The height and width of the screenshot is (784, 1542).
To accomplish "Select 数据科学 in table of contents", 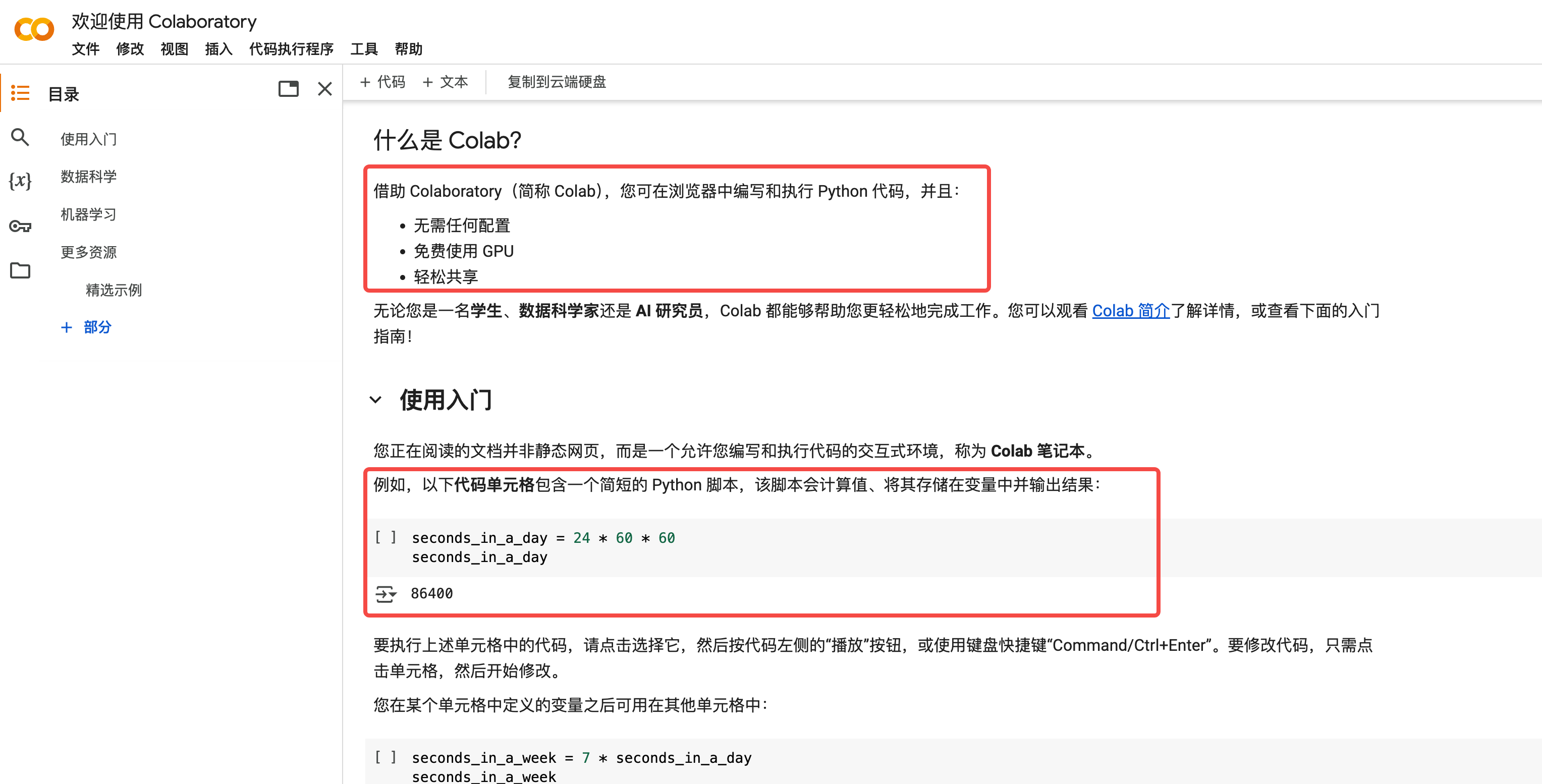I will 89,177.
